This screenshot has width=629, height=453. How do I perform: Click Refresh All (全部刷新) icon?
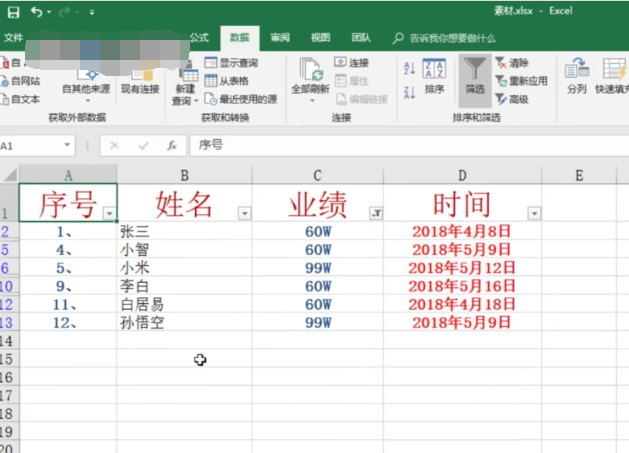point(310,76)
